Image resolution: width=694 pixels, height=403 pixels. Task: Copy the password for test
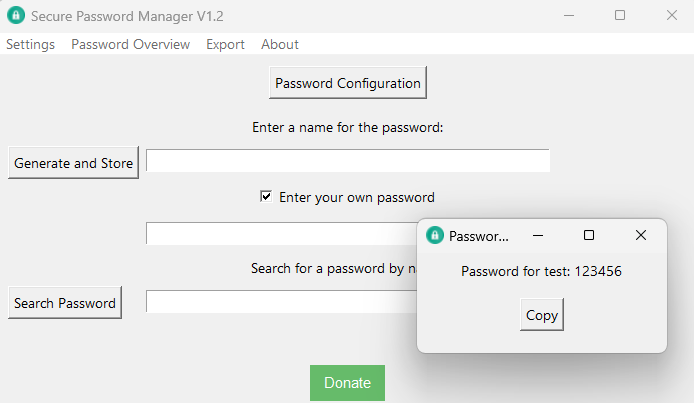coord(542,315)
